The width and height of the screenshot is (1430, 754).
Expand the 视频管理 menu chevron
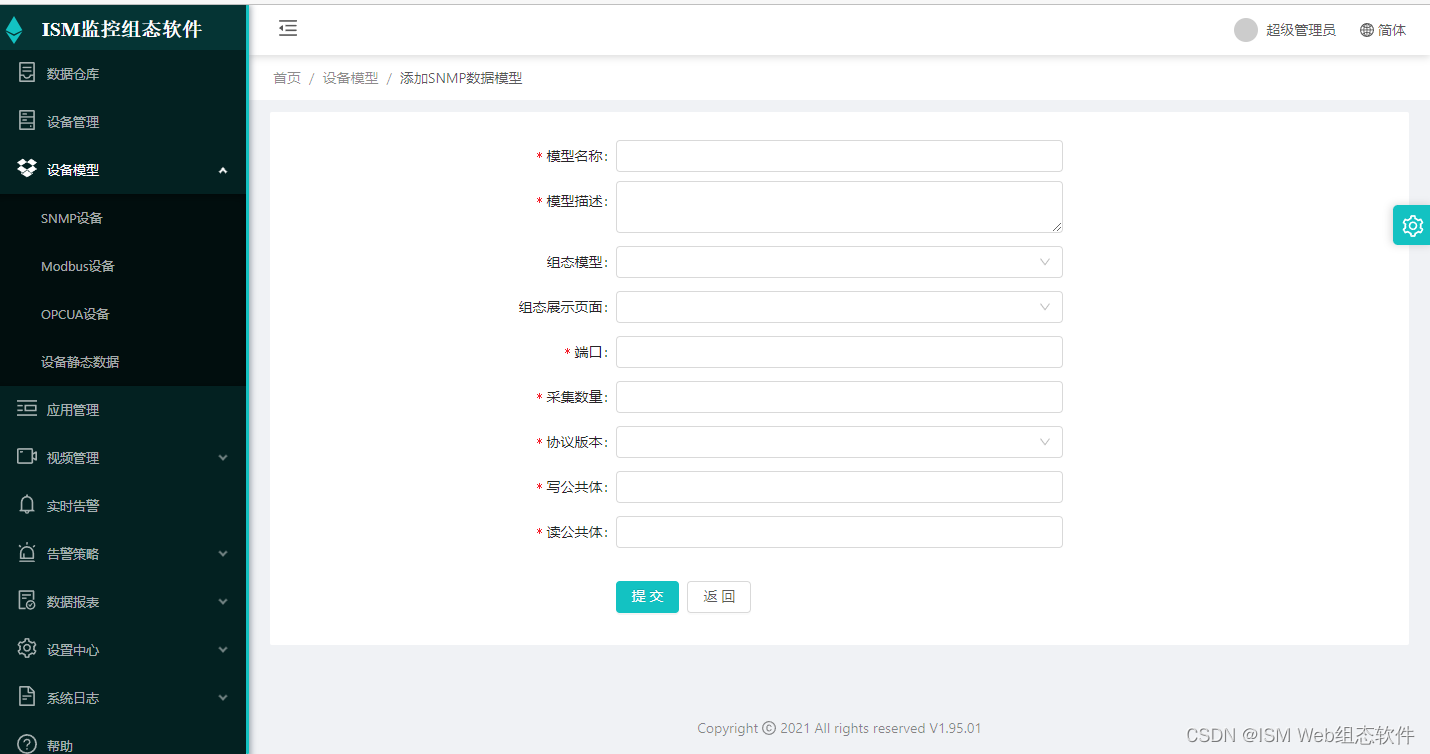(223, 458)
